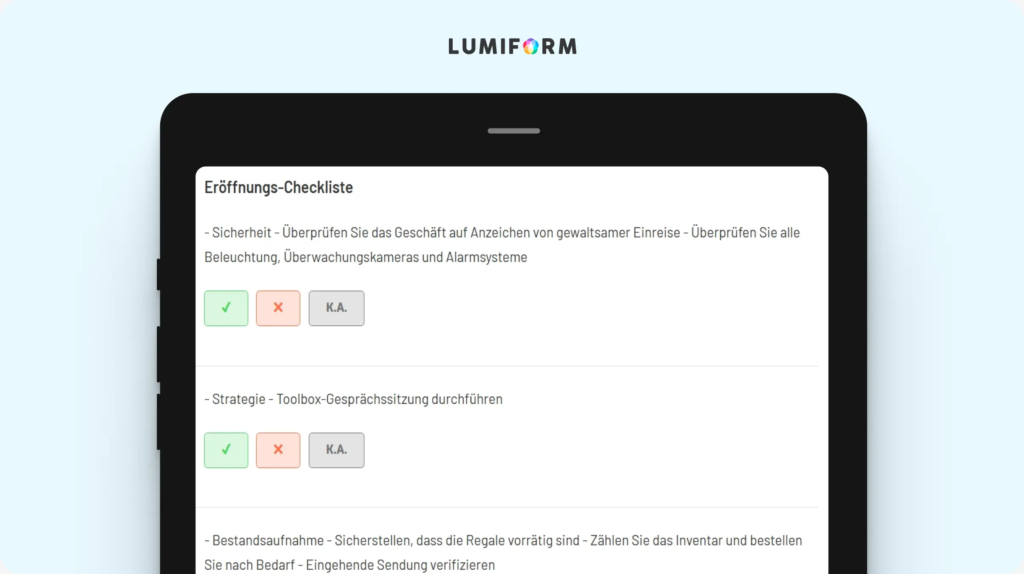
Task: Mark the Sicherheit item with green checkmark
Action: pyautogui.click(x=226, y=308)
